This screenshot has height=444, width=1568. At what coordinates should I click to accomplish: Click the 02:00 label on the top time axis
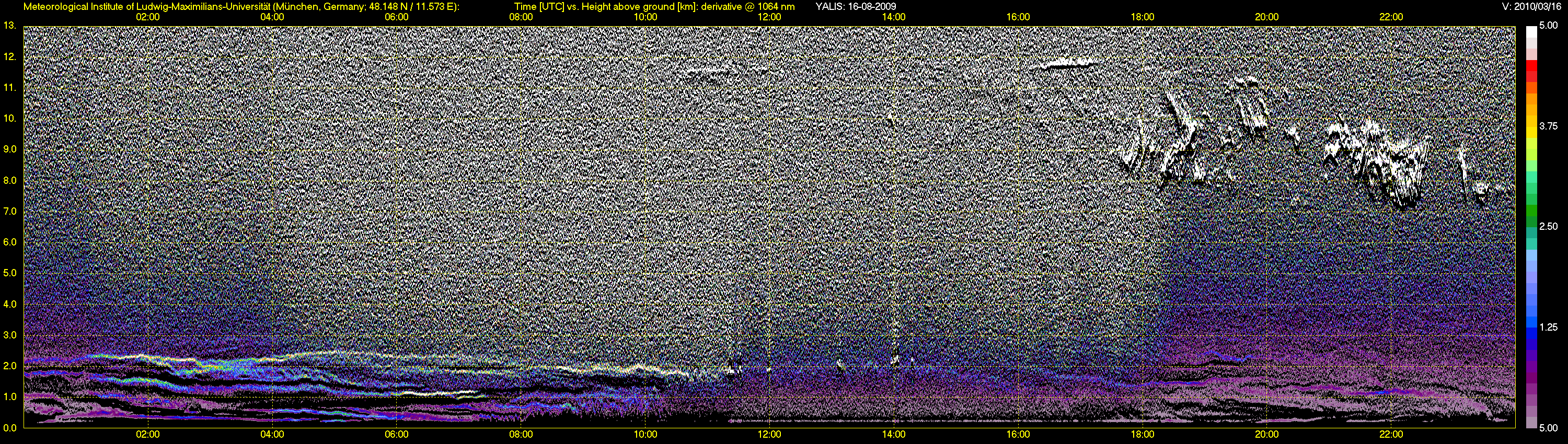[x=148, y=17]
